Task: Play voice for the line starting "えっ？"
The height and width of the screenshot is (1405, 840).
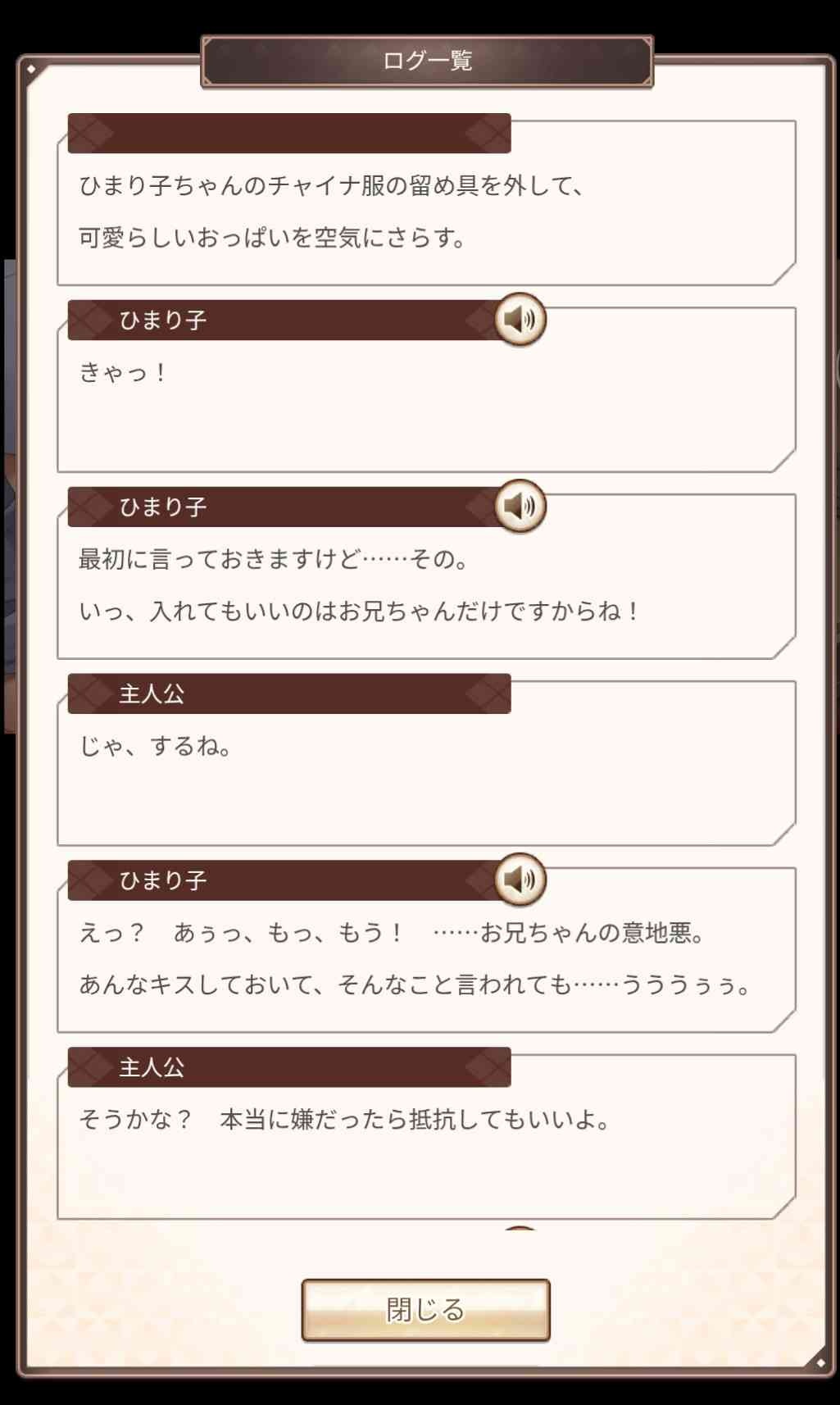Action: click(x=520, y=880)
